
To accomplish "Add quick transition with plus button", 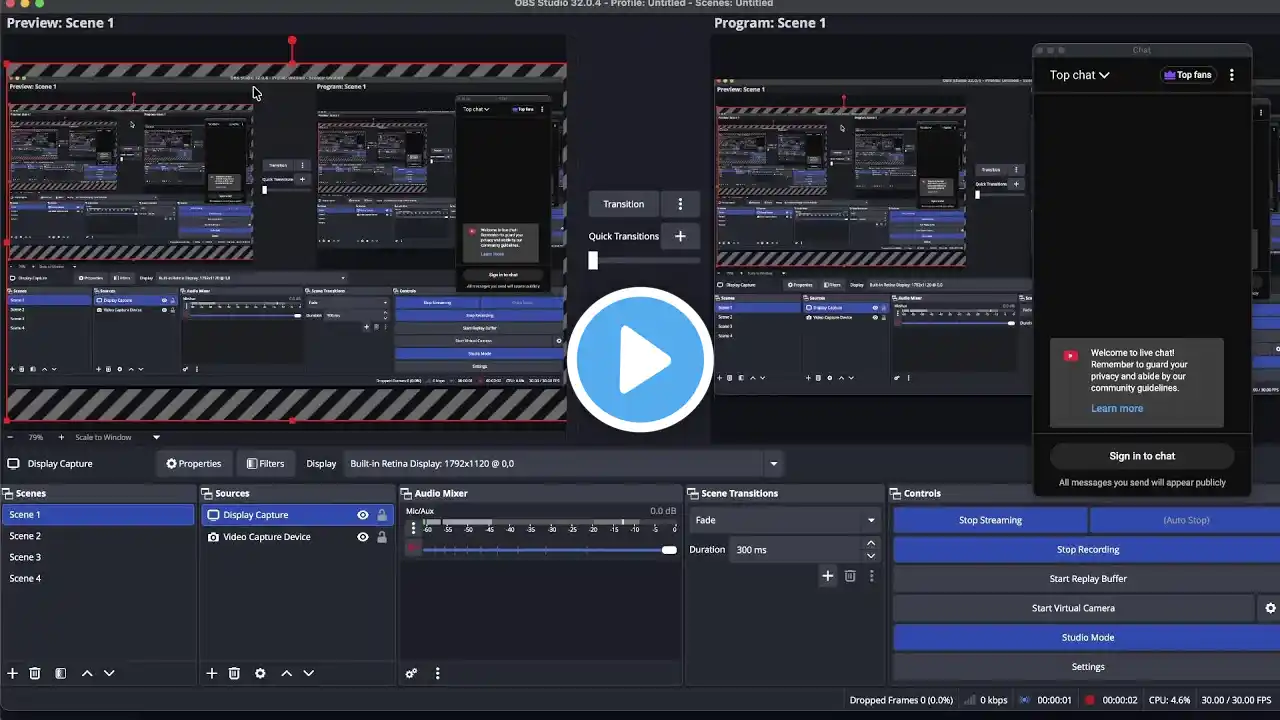I will coord(680,236).
